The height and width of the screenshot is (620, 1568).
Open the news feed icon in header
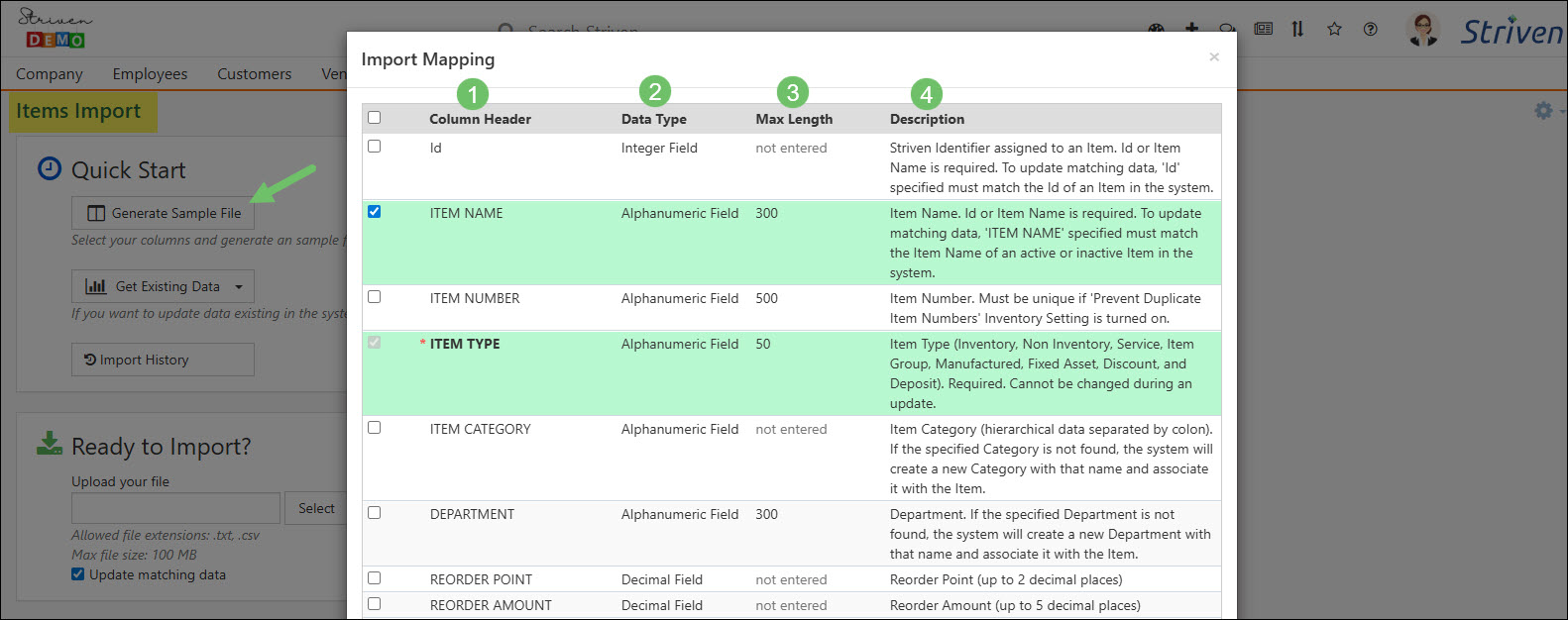(x=1263, y=29)
